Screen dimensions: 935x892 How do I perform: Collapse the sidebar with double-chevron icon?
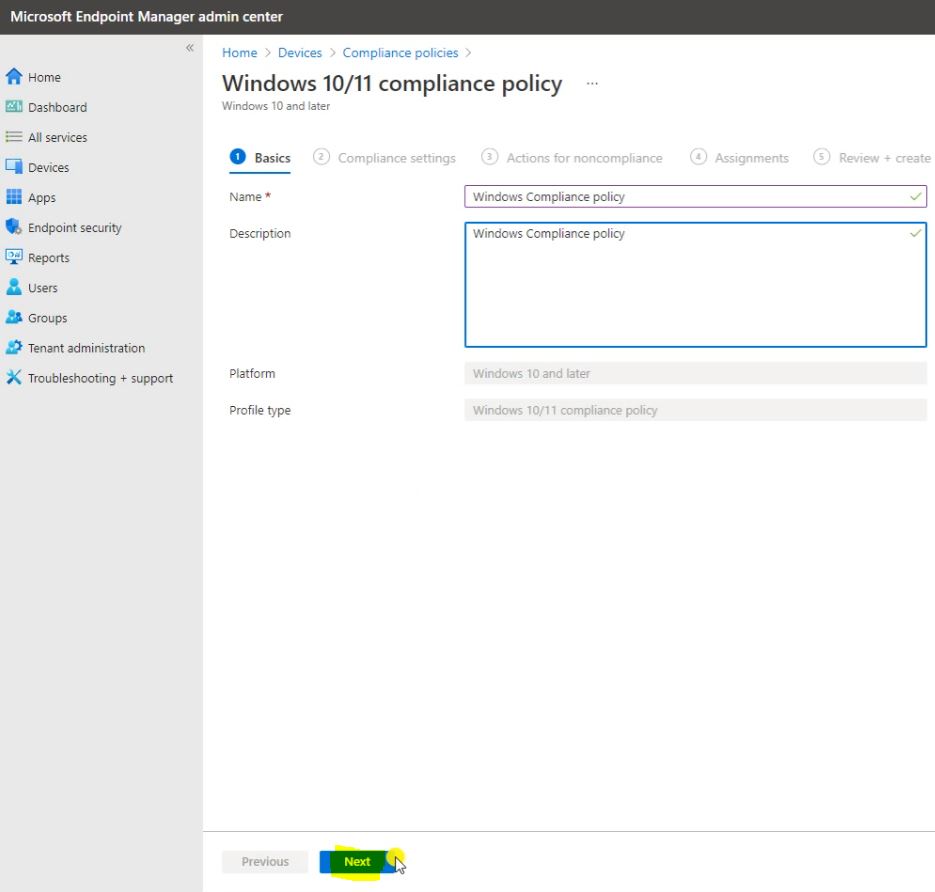pyautogui.click(x=190, y=48)
